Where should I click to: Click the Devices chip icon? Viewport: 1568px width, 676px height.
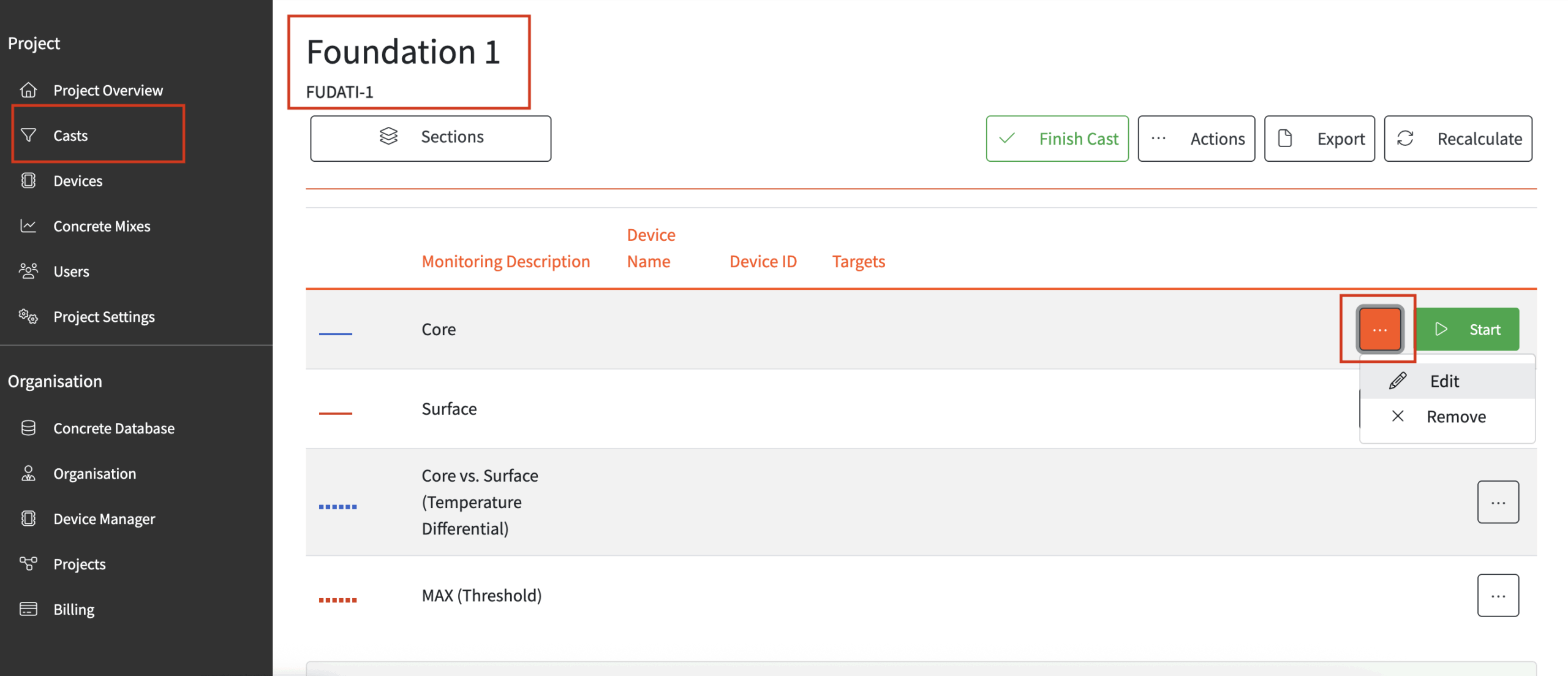pos(29,181)
